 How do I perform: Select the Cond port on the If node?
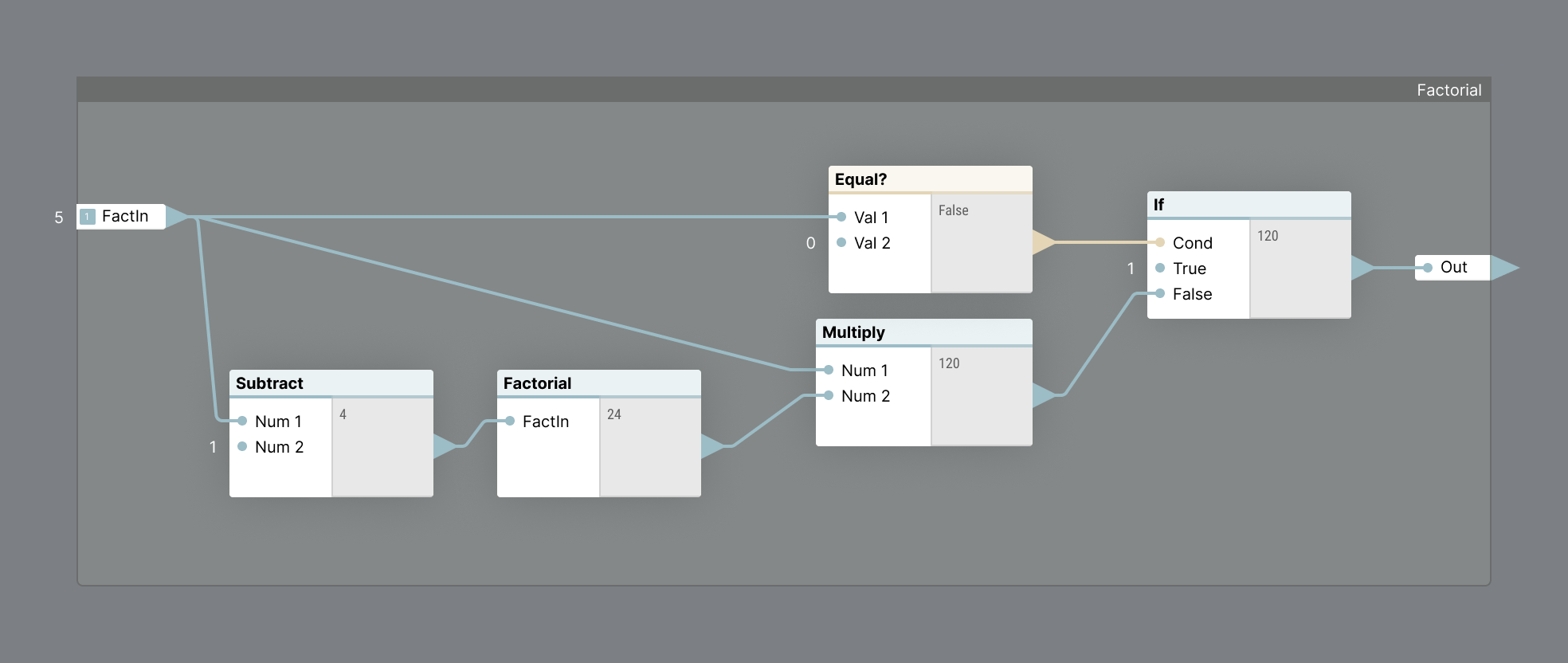1161,242
